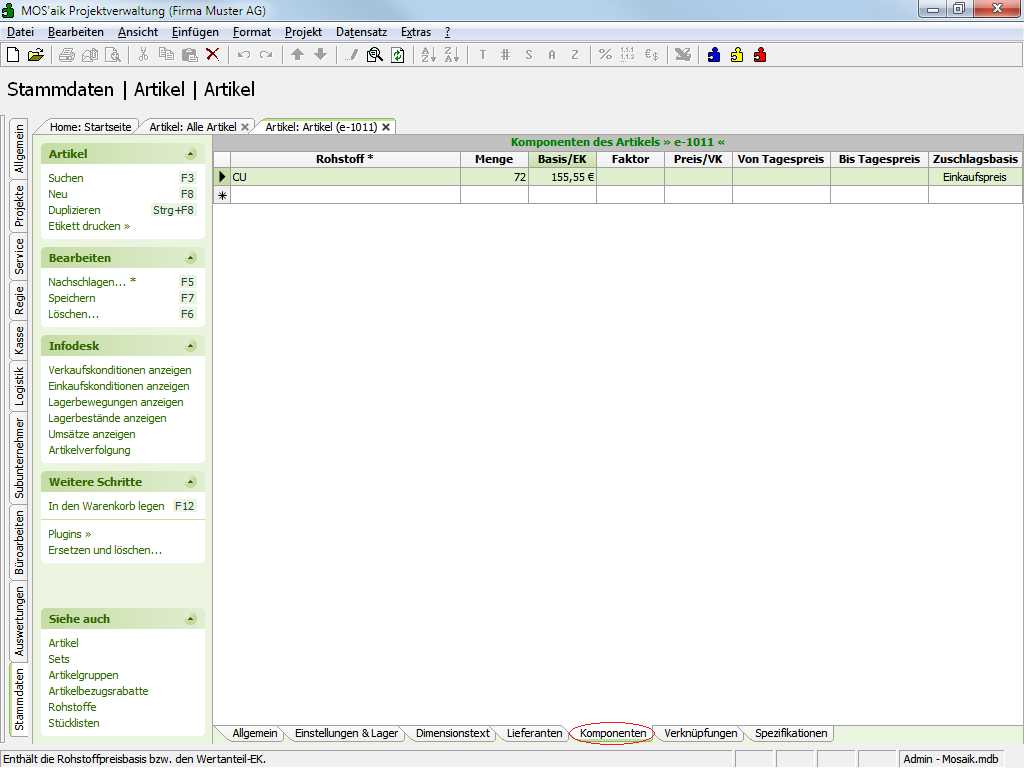
Task: Select the CU row arrow selector
Action: pyautogui.click(x=222, y=177)
